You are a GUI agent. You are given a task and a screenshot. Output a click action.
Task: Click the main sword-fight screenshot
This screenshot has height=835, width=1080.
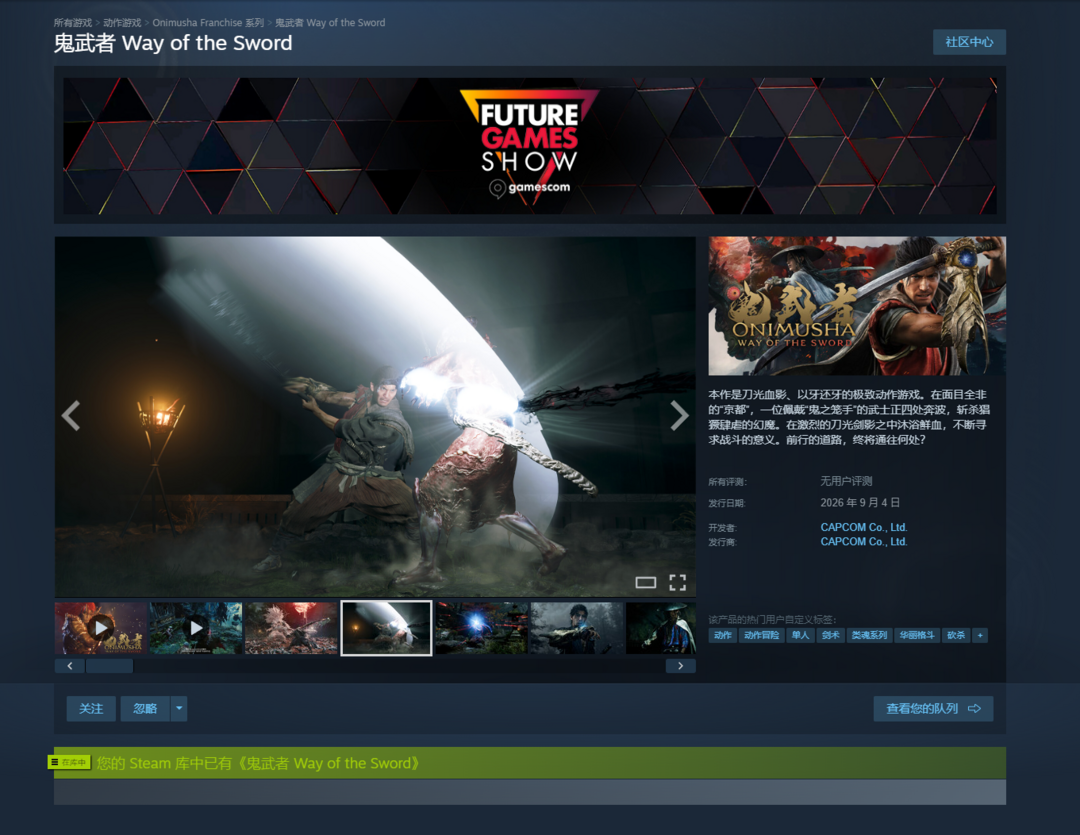375,416
